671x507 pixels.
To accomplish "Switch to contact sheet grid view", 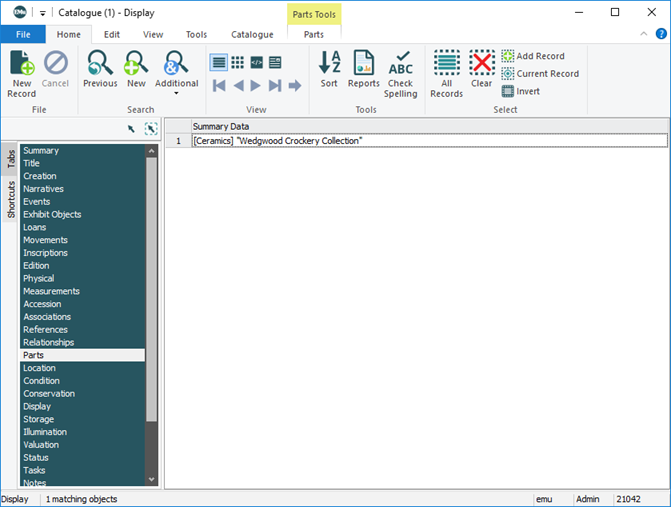I will pos(238,62).
